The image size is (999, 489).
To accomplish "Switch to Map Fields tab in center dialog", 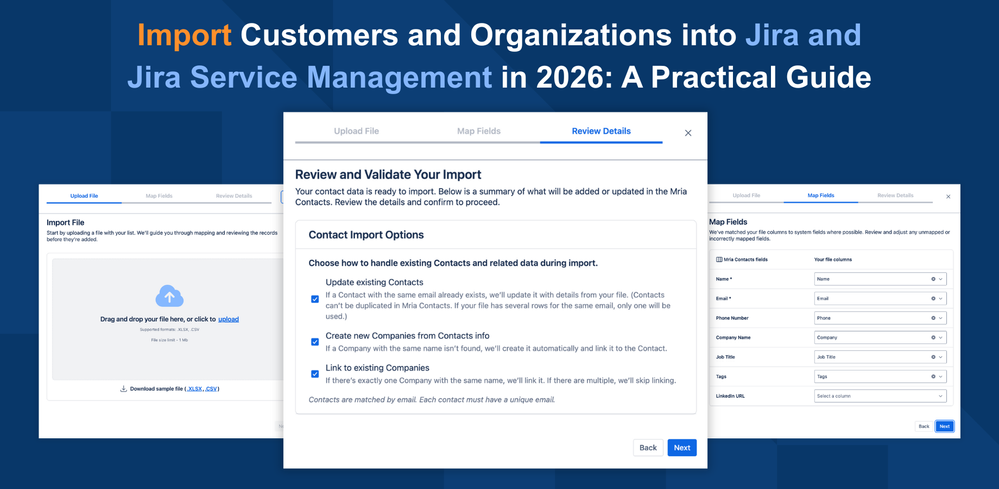I will pos(478,131).
